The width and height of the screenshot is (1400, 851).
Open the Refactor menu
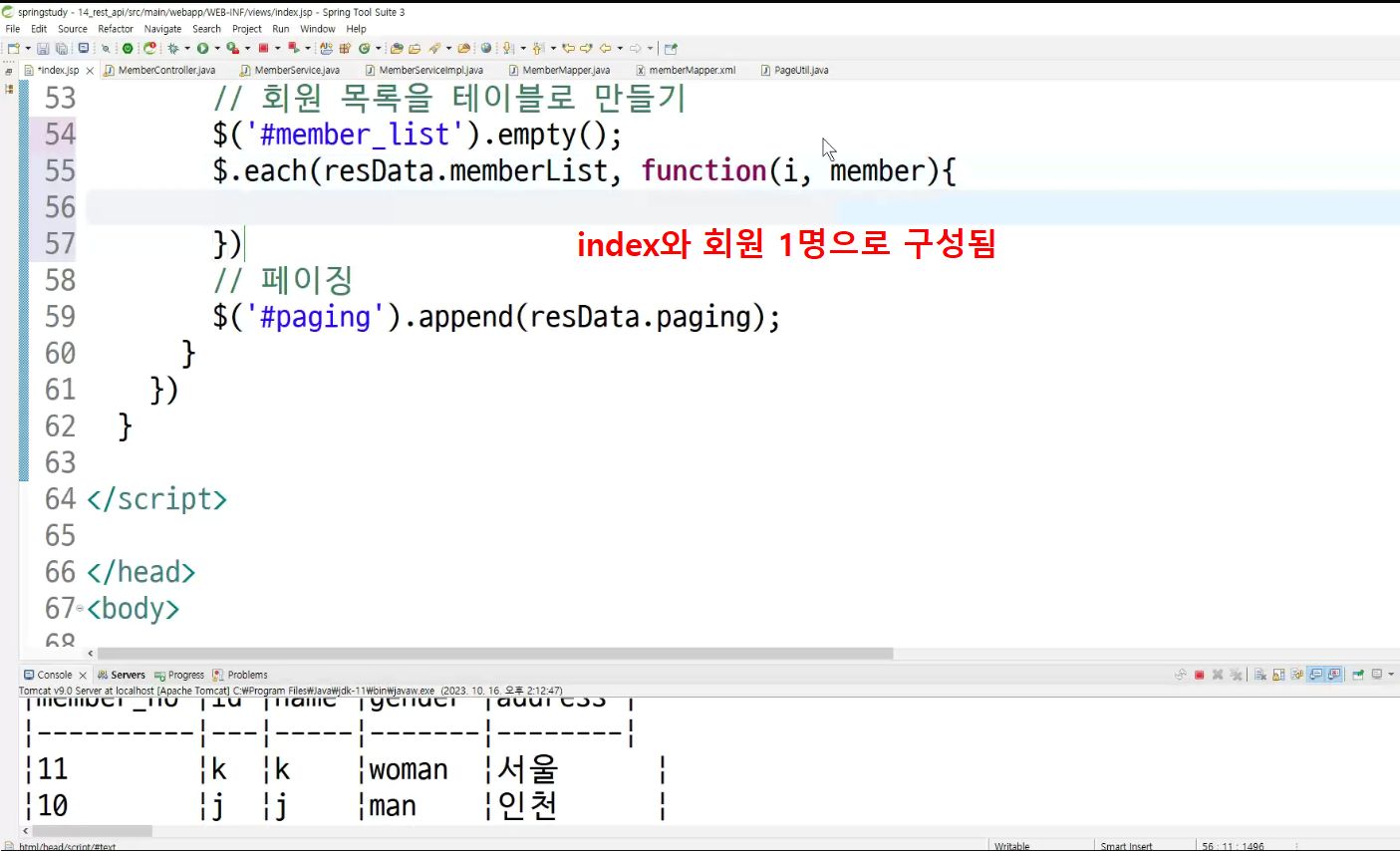(116, 29)
